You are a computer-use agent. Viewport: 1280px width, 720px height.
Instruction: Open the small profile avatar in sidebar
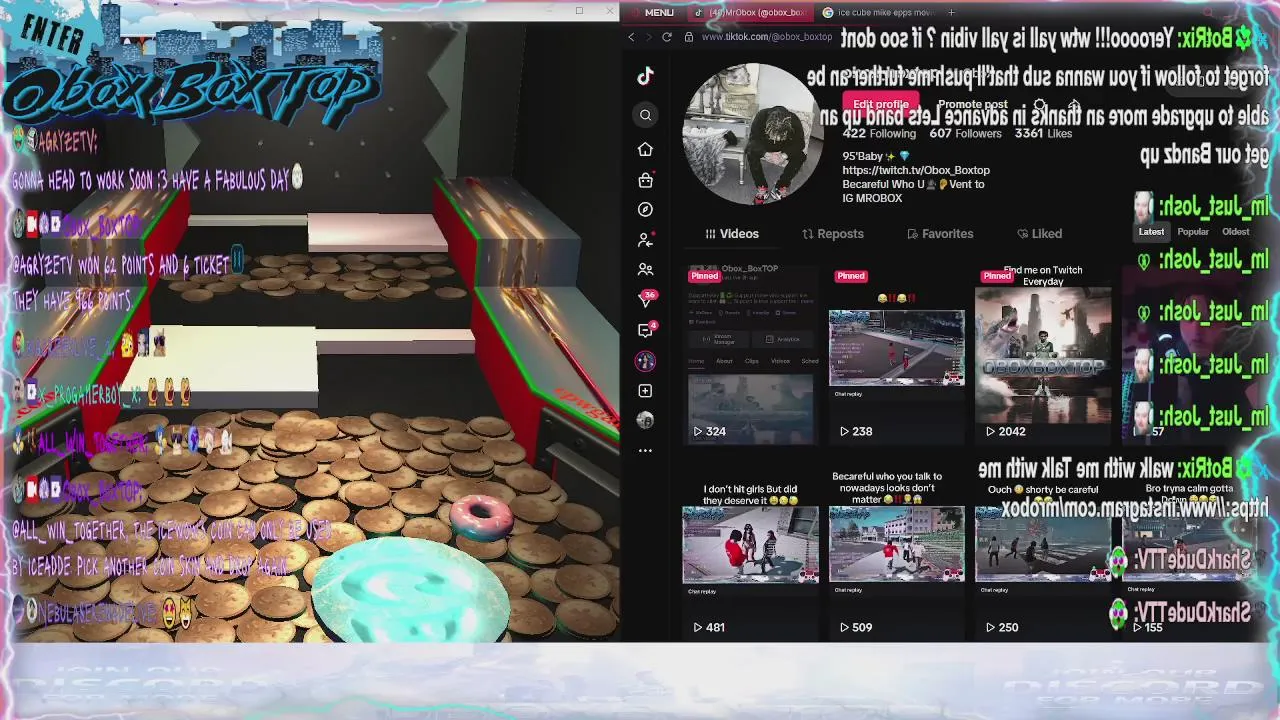click(x=645, y=420)
